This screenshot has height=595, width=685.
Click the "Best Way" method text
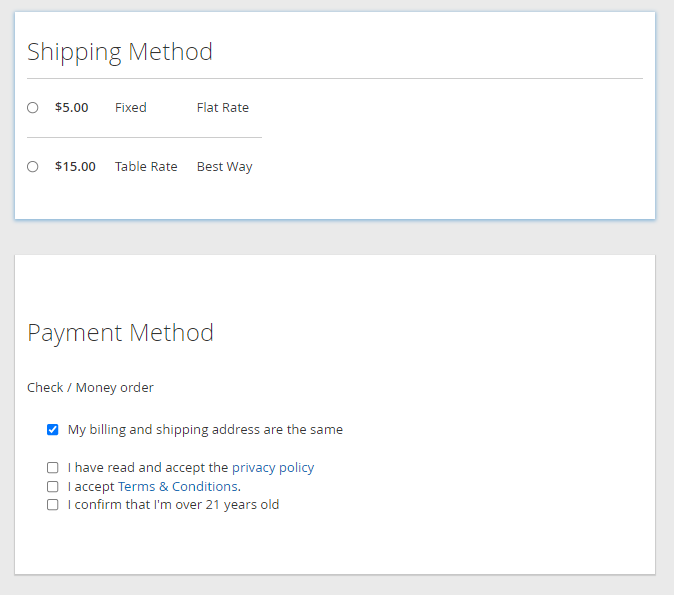(225, 167)
